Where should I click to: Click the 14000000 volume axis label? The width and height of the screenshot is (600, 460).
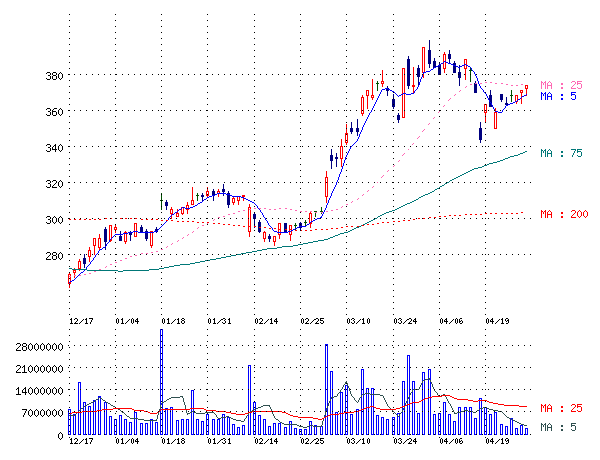[x=34, y=391]
